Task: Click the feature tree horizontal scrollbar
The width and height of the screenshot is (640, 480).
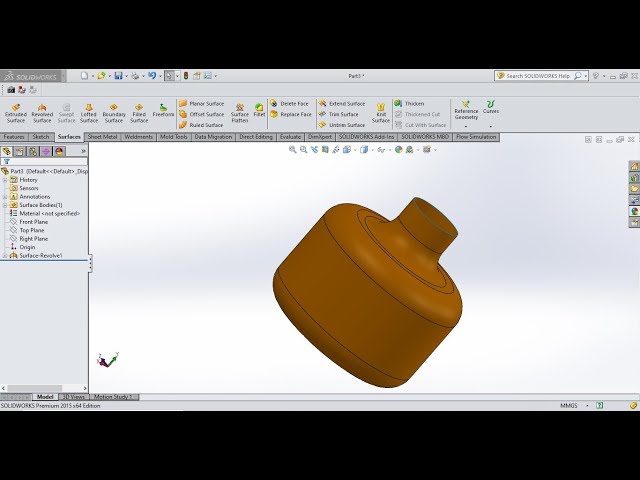Action: click(35, 388)
